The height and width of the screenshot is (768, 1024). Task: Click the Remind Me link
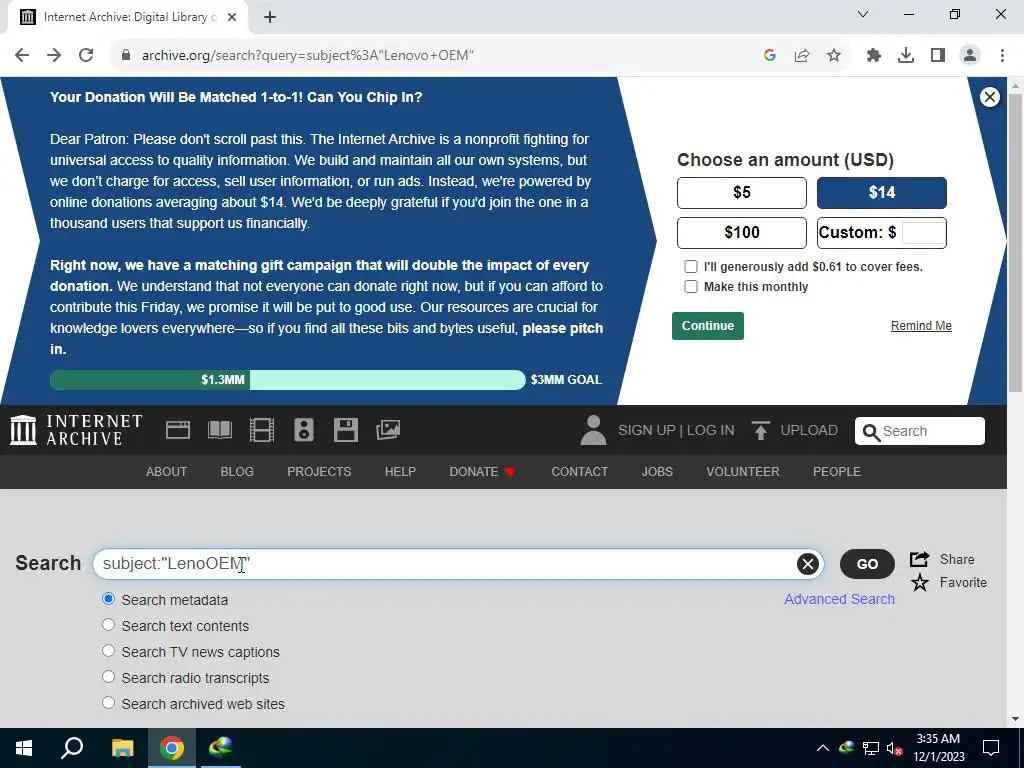coord(921,326)
